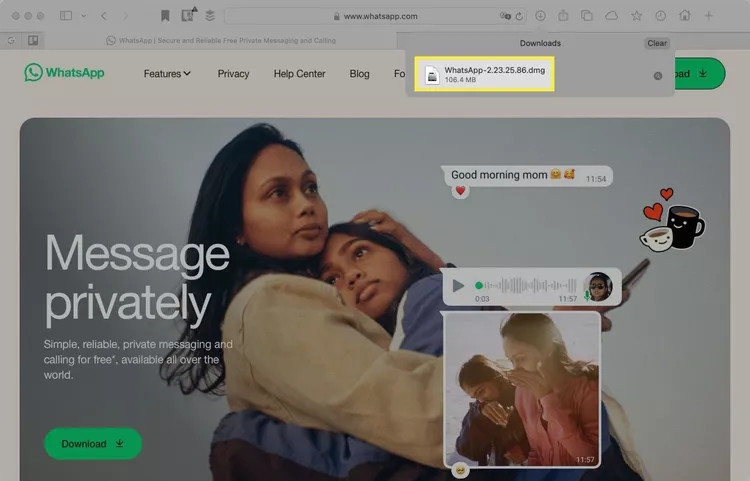This screenshot has width=750, height=481.
Task: Click the WhatsApp logo
Action: pos(65,73)
